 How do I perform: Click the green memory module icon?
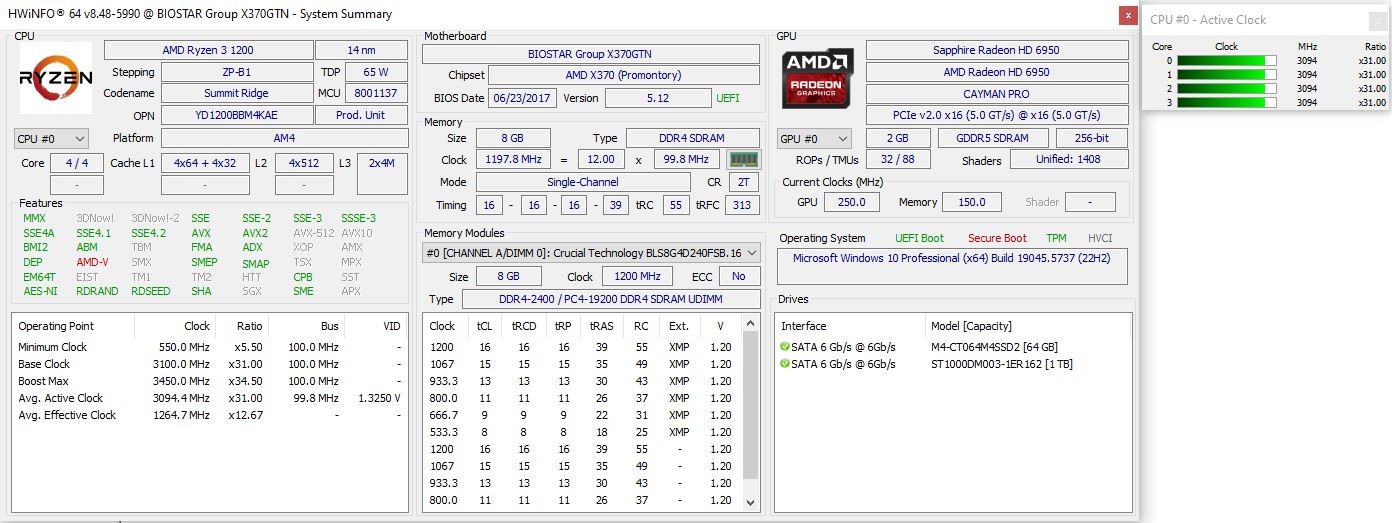coord(742,159)
